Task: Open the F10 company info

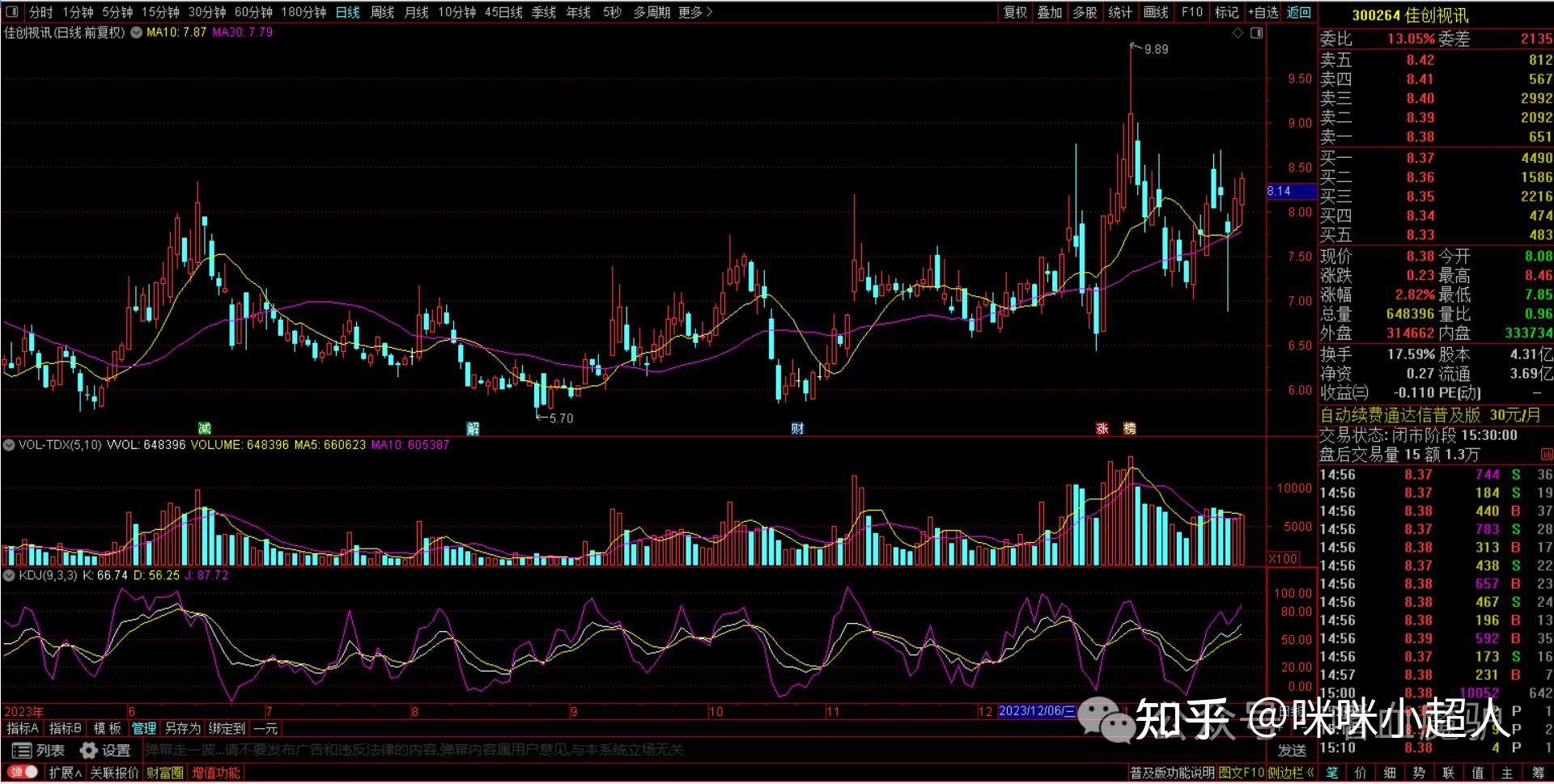Action: click(1191, 12)
